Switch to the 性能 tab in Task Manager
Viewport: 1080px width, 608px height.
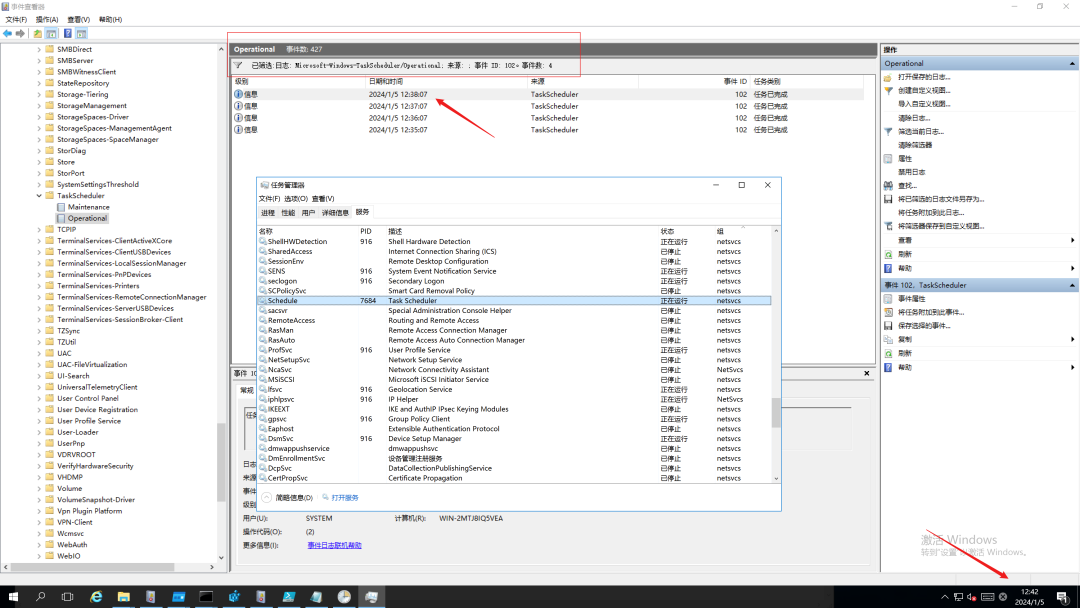click(x=288, y=213)
